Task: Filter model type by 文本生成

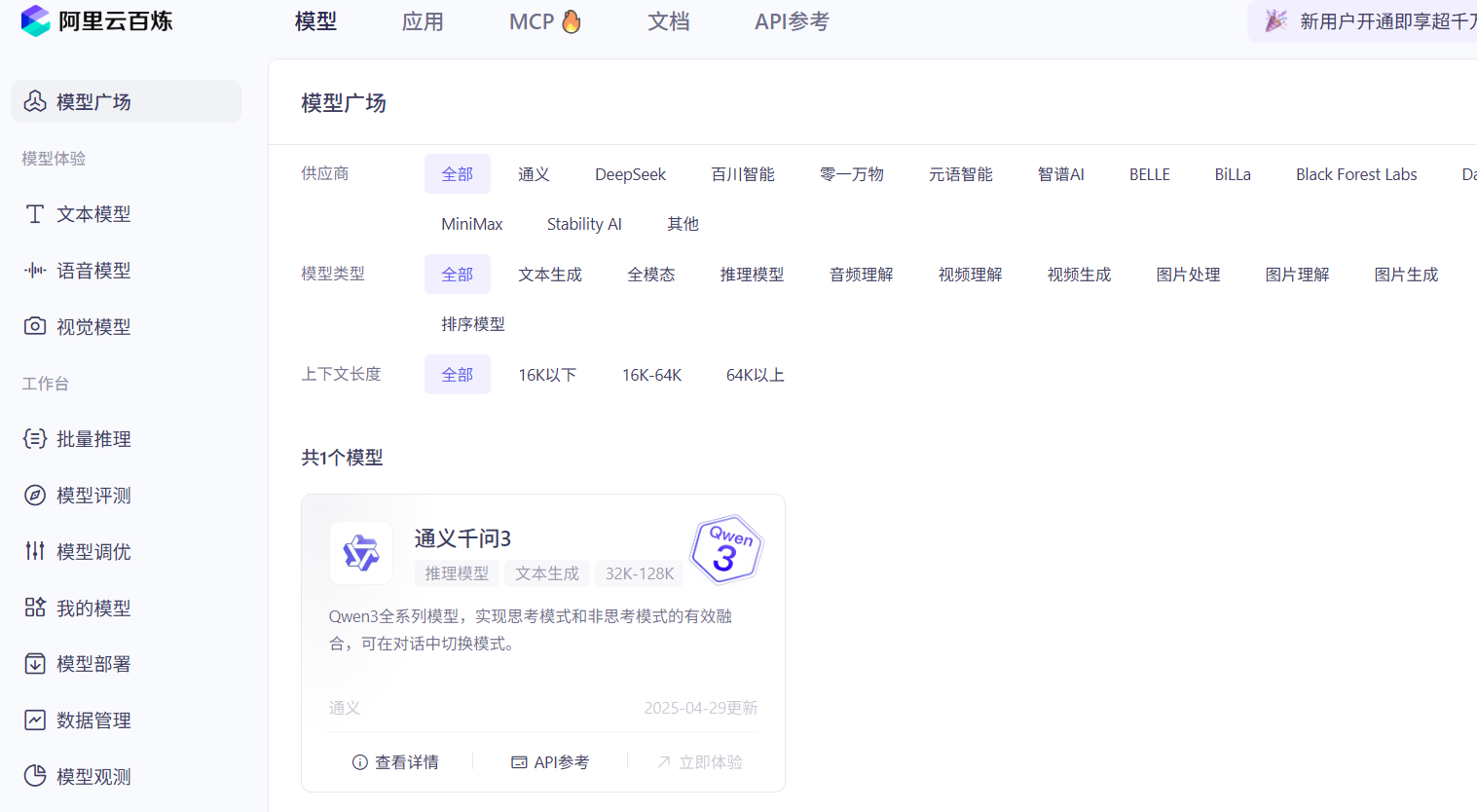Action: click(550, 275)
